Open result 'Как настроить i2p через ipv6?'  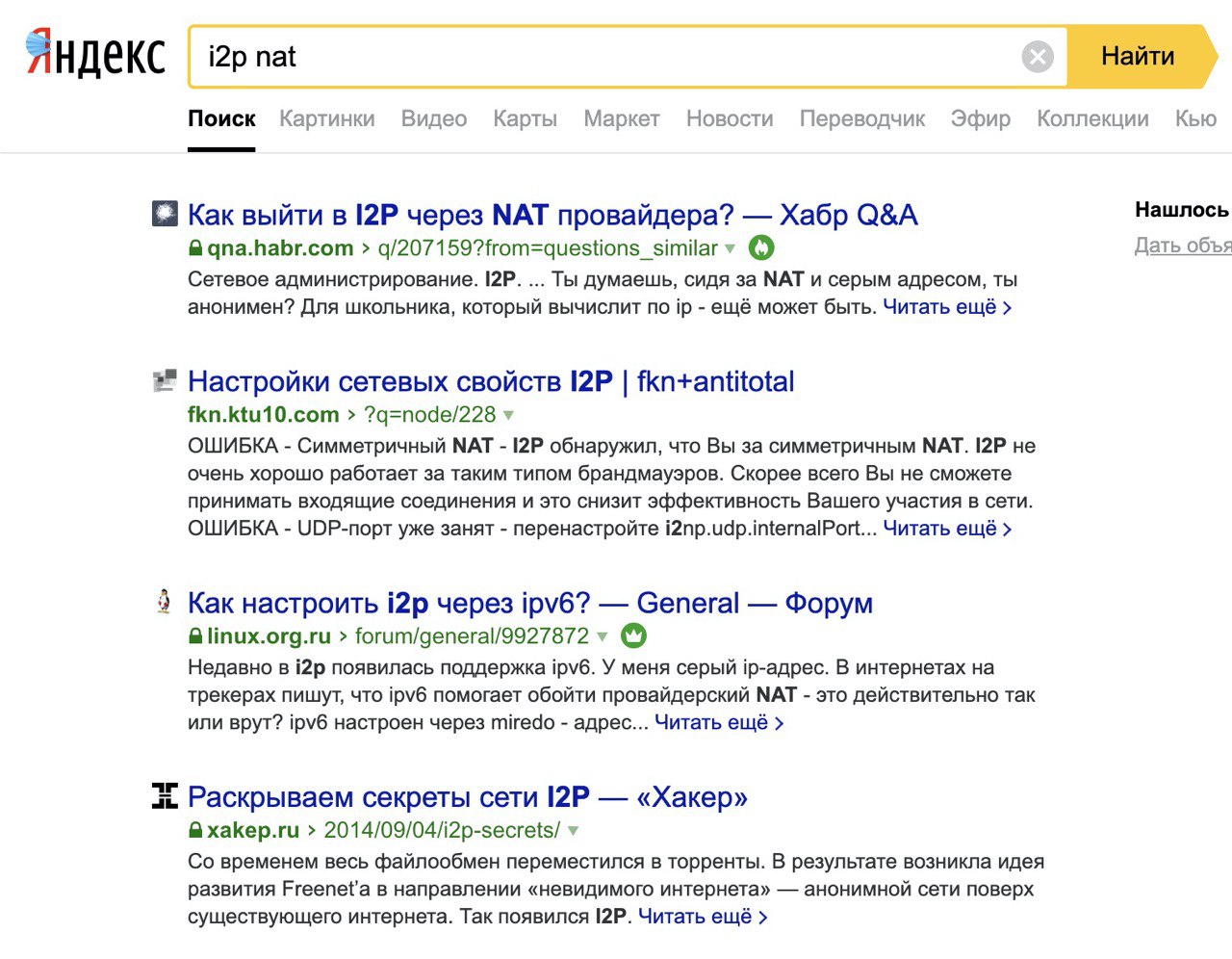tap(530, 603)
